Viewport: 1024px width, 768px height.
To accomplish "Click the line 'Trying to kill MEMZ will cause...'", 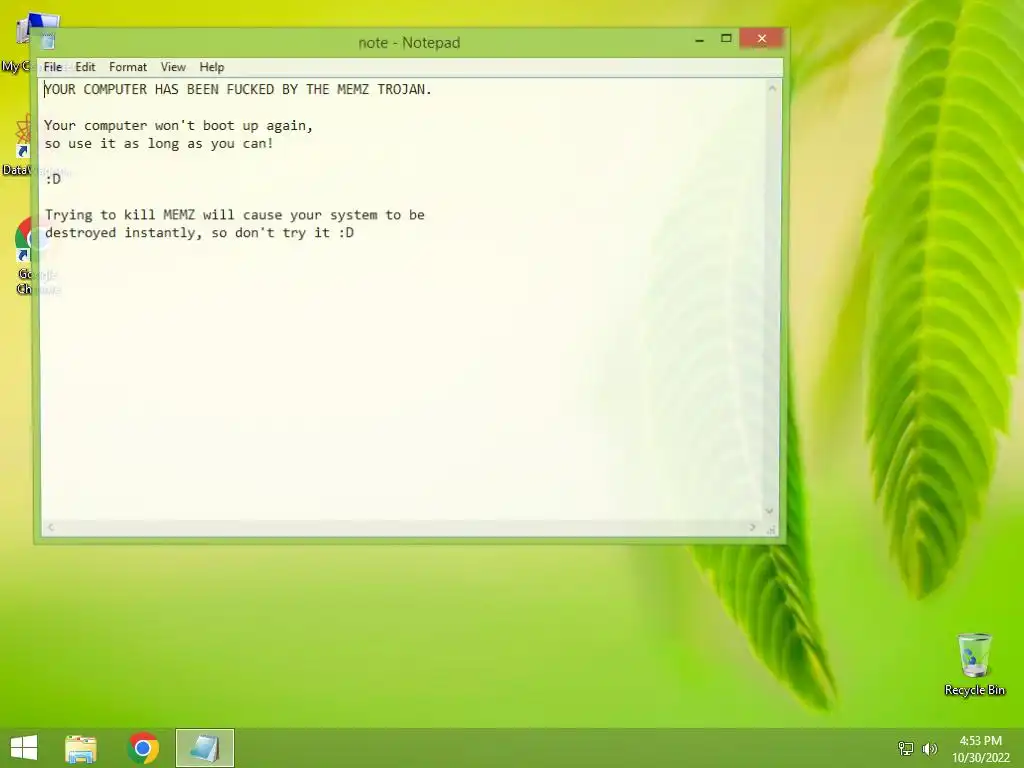I will (234, 215).
